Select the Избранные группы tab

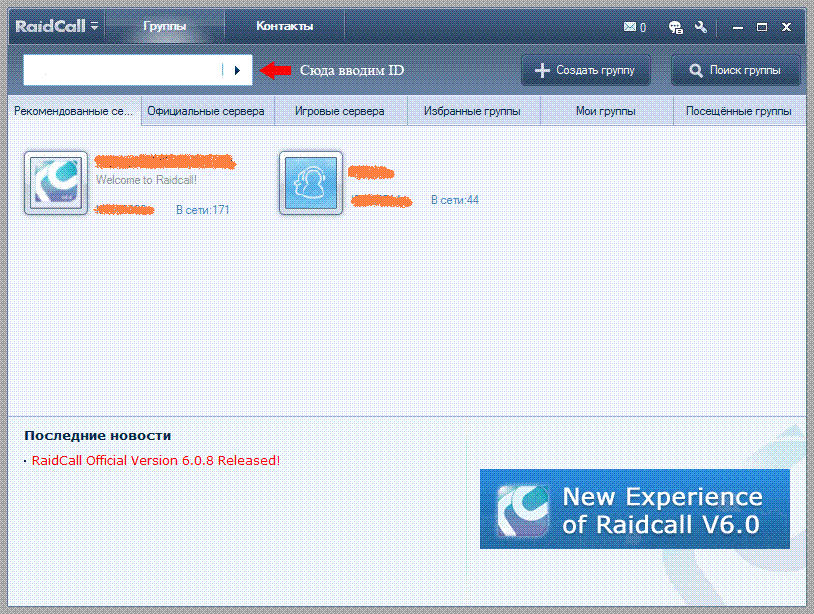(x=472, y=111)
